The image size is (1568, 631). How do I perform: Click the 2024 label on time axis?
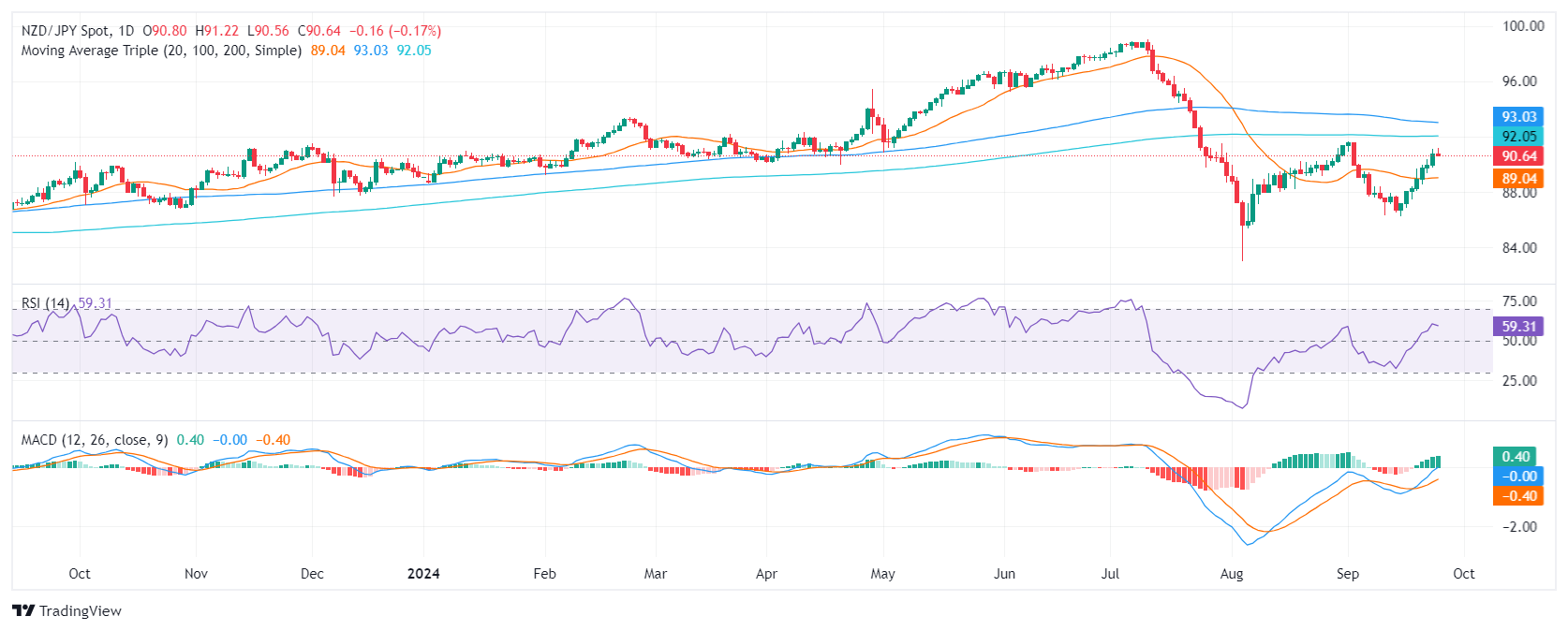pos(423,574)
